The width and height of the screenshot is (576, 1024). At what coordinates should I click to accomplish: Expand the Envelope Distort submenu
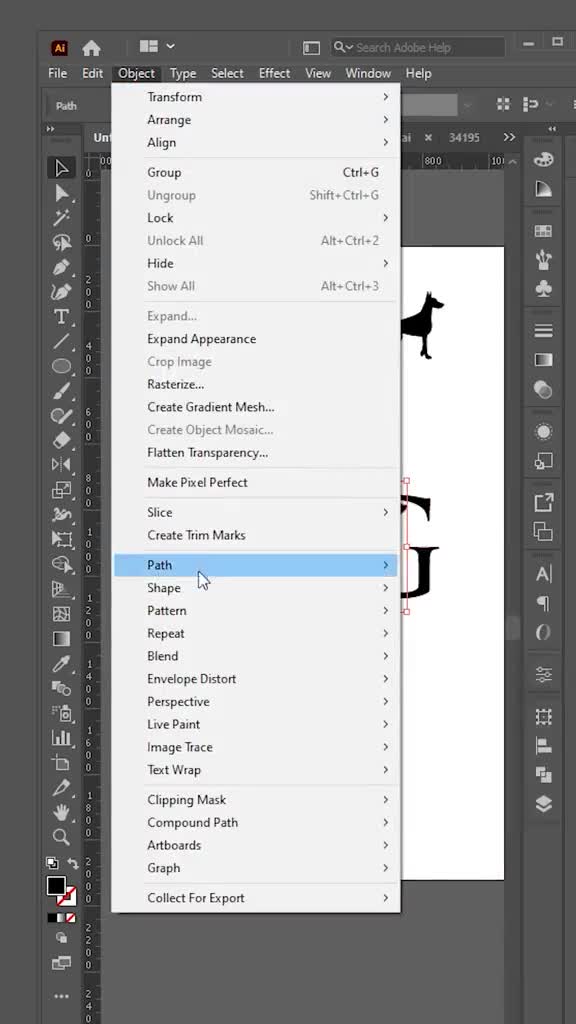click(x=256, y=679)
